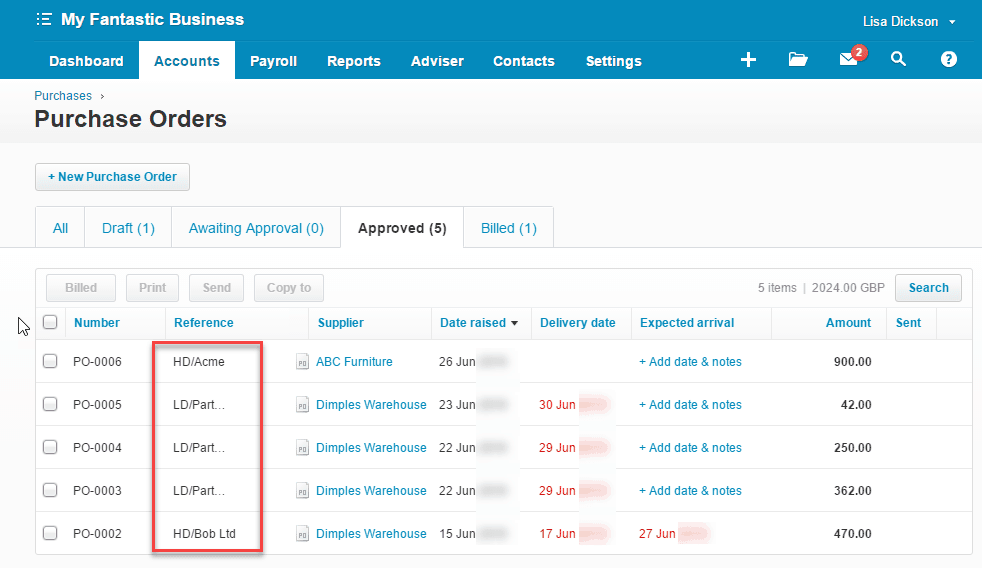Screen dimensions: 982x568
Task: Tick the checkbox for PO-0002
Action: pos(50,533)
